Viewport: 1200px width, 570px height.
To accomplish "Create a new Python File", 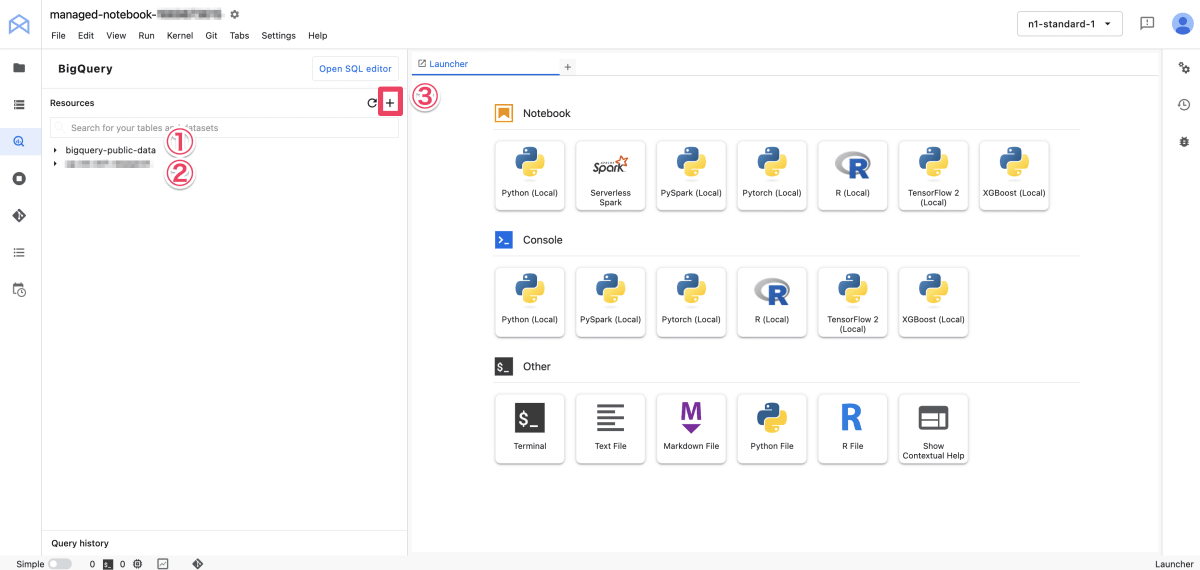I will [x=772, y=428].
